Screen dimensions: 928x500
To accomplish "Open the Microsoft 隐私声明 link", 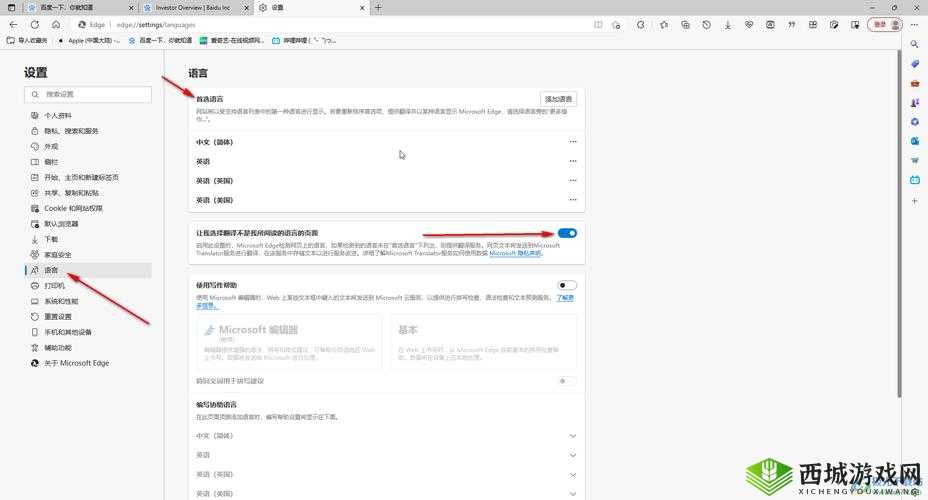I will (515, 253).
